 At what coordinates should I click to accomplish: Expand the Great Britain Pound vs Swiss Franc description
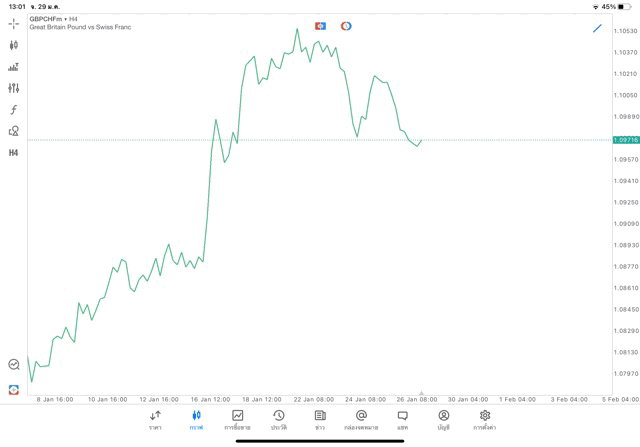[x=80, y=27]
